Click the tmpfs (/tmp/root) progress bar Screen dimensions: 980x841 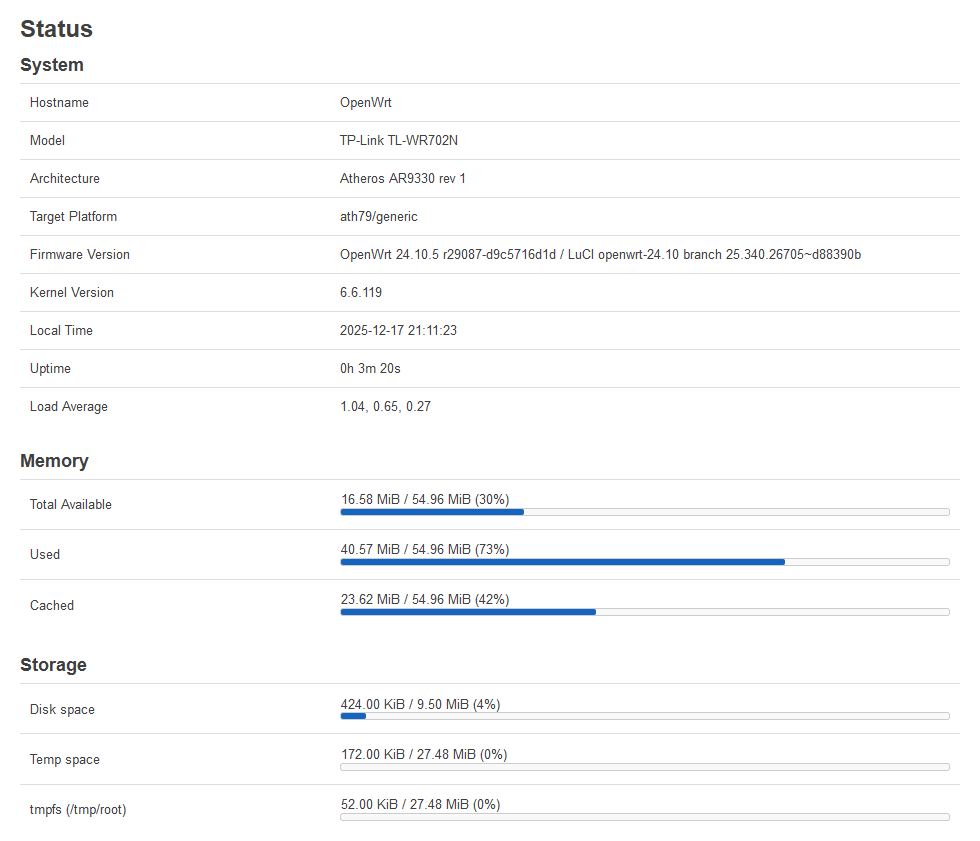(x=644, y=817)
